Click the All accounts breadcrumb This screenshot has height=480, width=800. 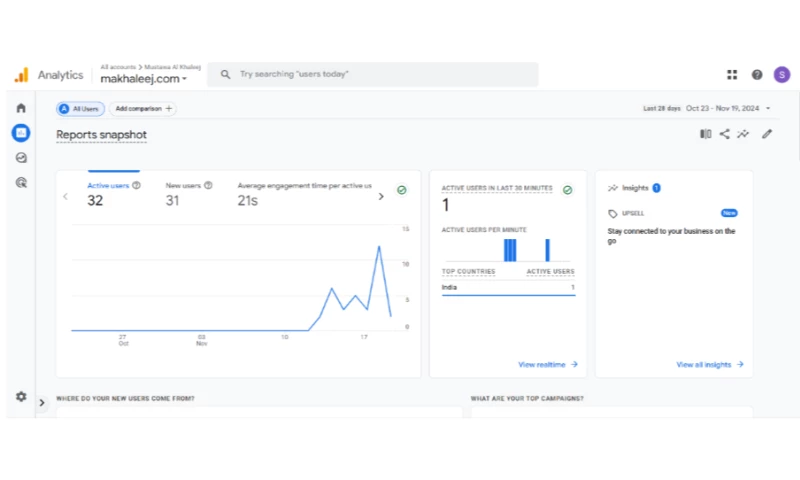point(118,67)
